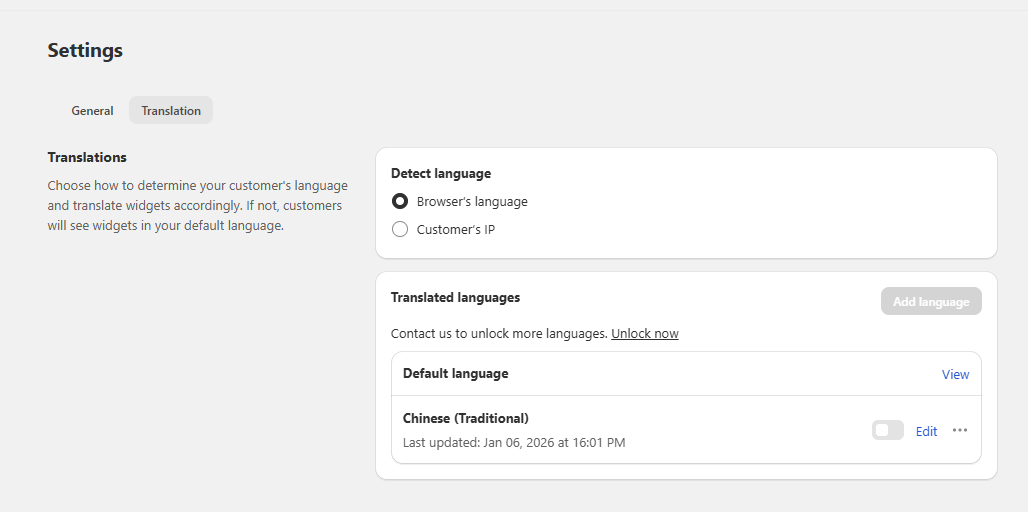Click the Customer's IP label text
Viewport: 1028px width, 512px height.
[x=456, y=229]
